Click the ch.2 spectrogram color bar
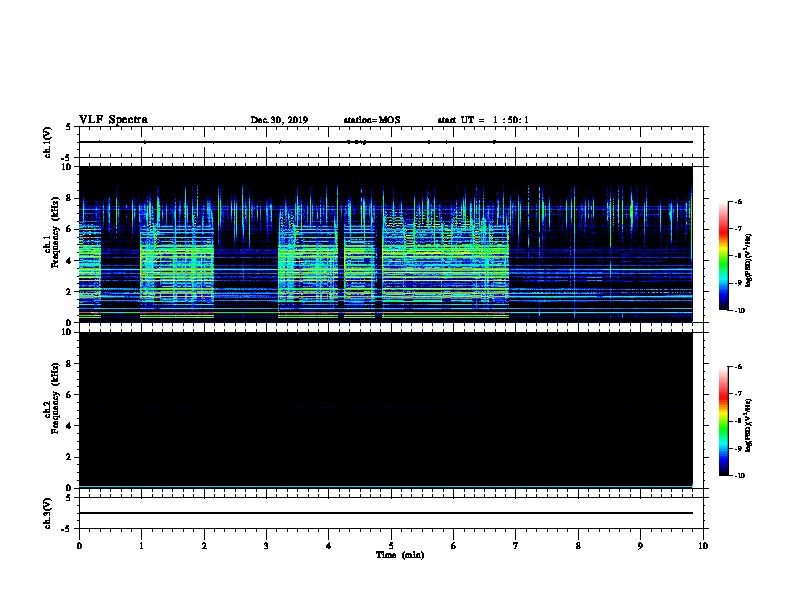 [723, 421]
